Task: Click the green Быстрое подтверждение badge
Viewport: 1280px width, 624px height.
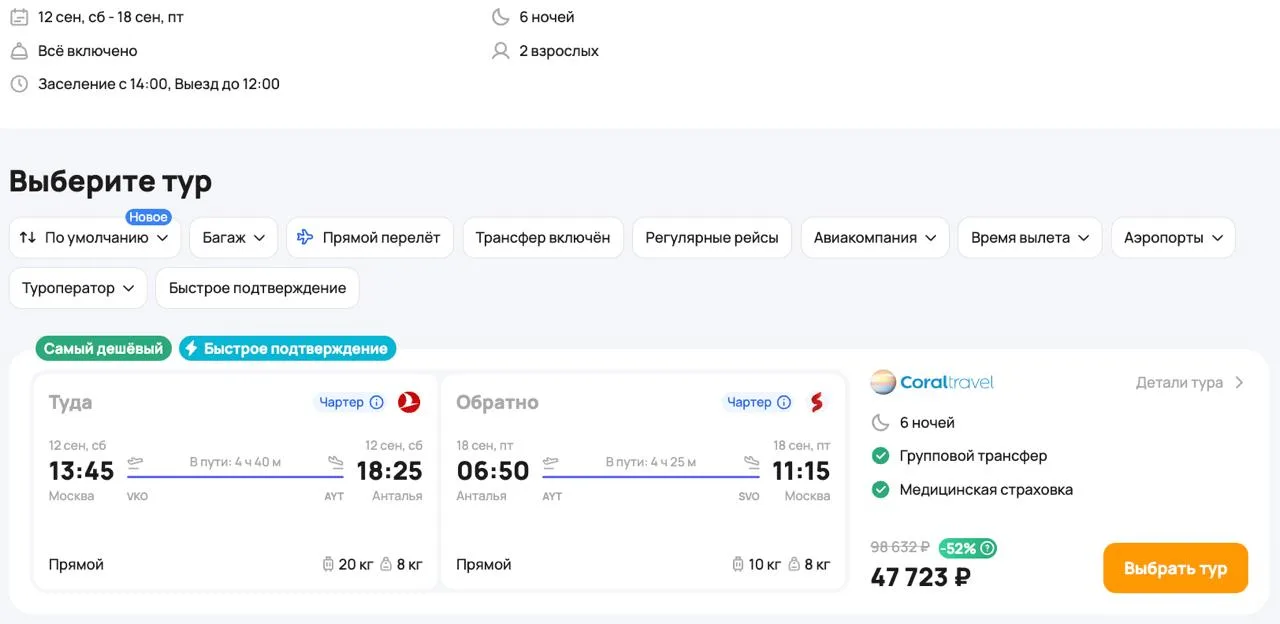Action: 288,349
